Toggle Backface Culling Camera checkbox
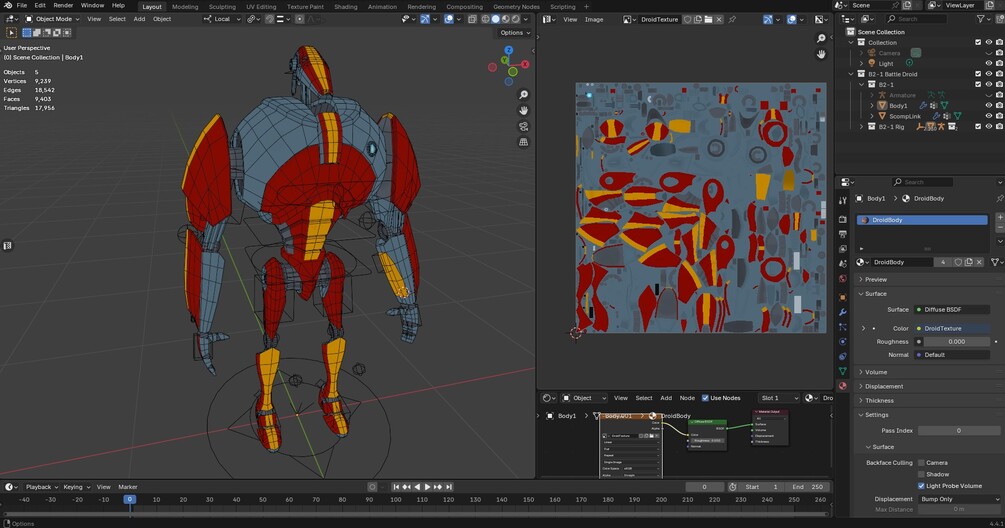 tap(921, 463)
